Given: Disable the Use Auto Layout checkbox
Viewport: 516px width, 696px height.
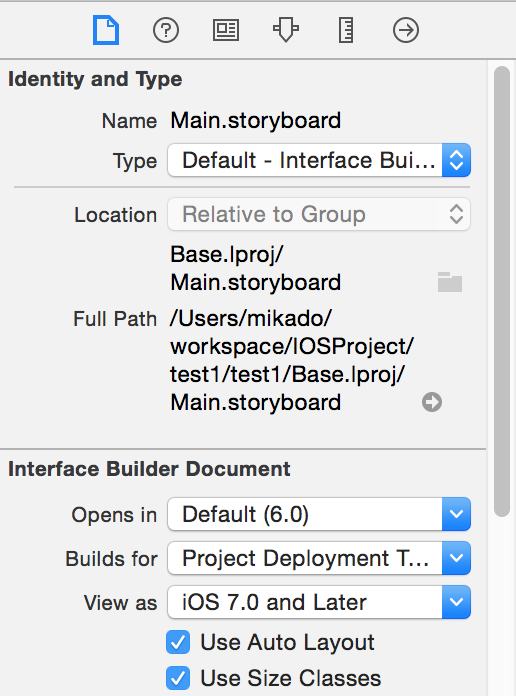Looking at the screenshot, I should click(x=178, y=642).
